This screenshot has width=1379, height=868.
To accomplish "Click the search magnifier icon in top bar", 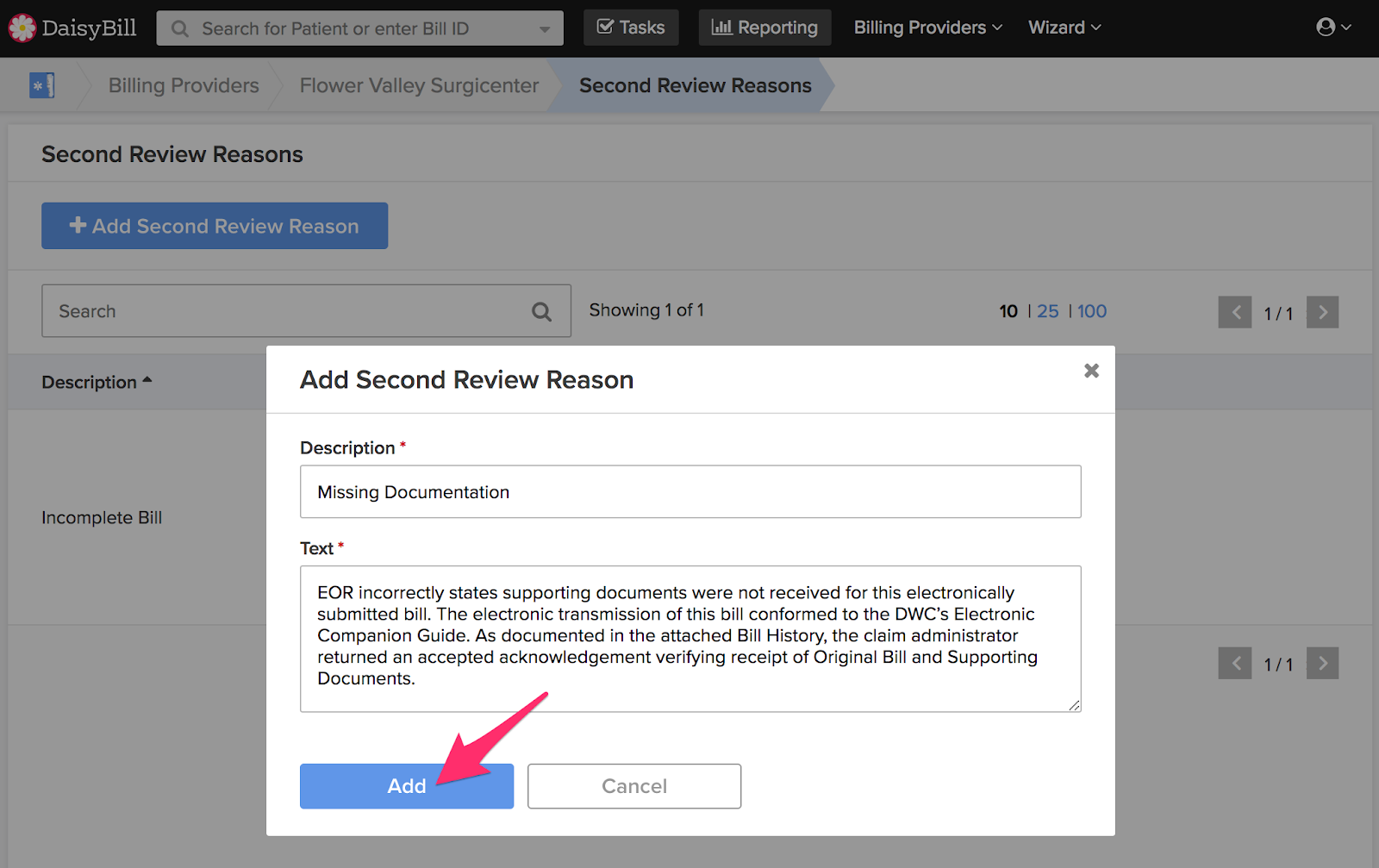I will [x=179, y=28].
